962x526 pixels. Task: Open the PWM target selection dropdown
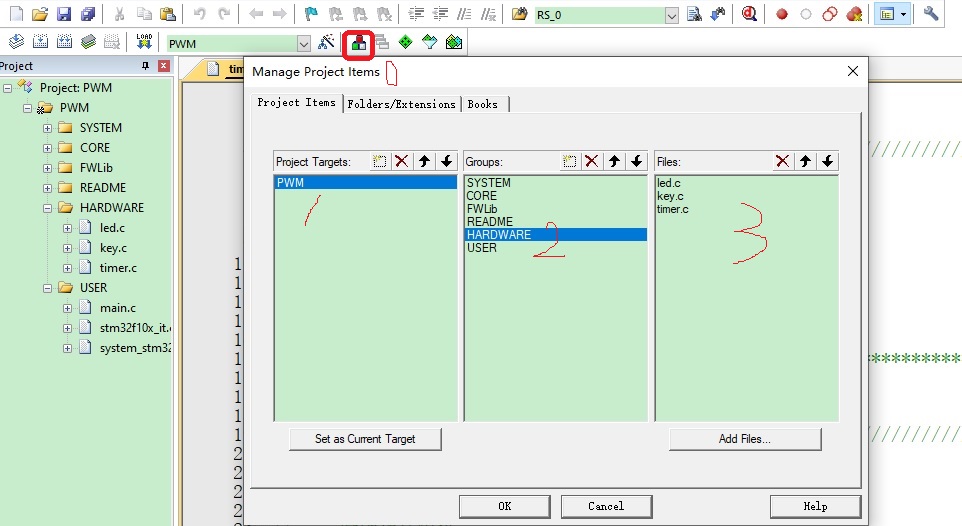[304, 44]
